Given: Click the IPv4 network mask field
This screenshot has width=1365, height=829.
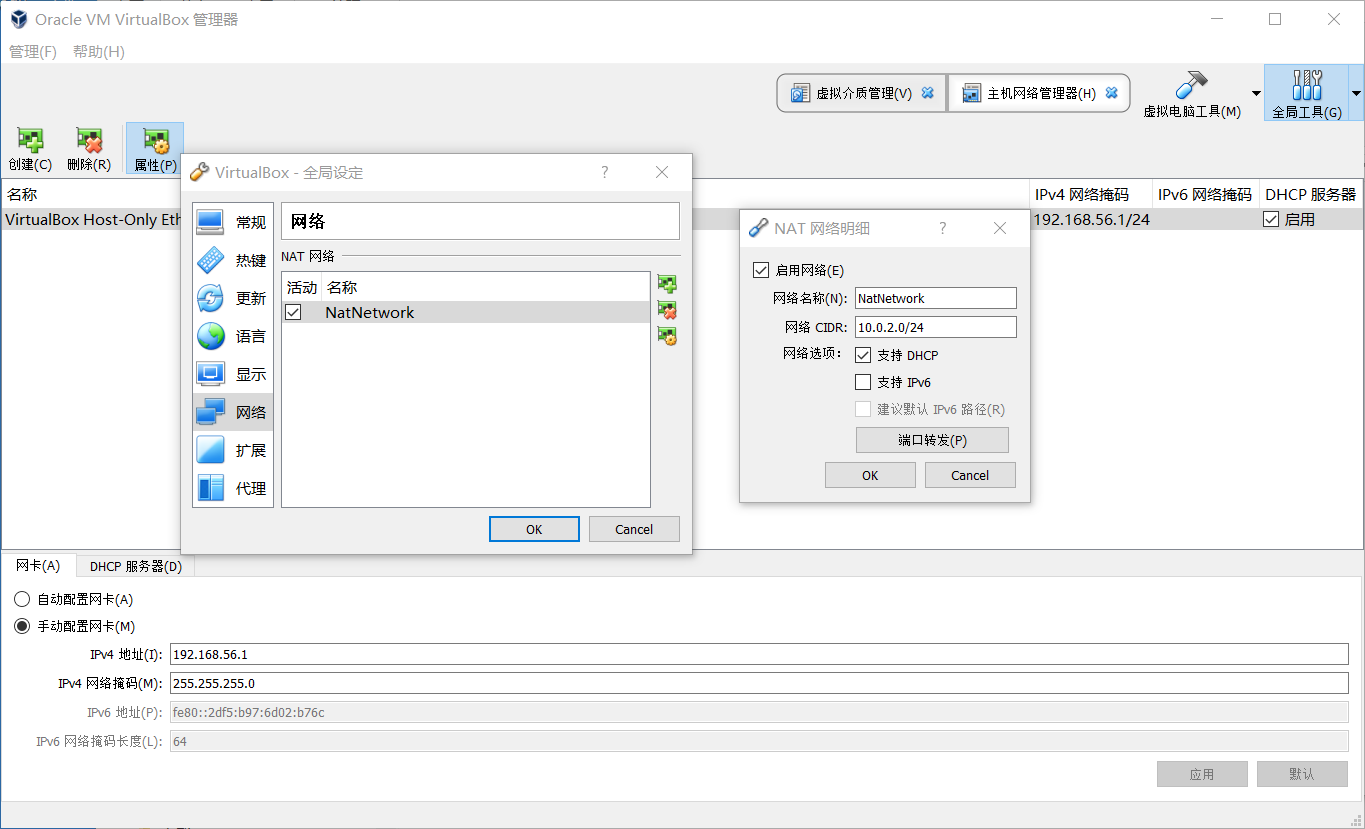Looking at the screenshot, I should pos(759,683).
